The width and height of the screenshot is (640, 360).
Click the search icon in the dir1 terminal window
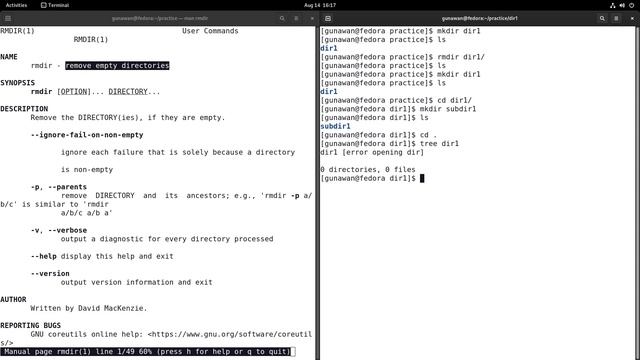[x=602, y=18]
